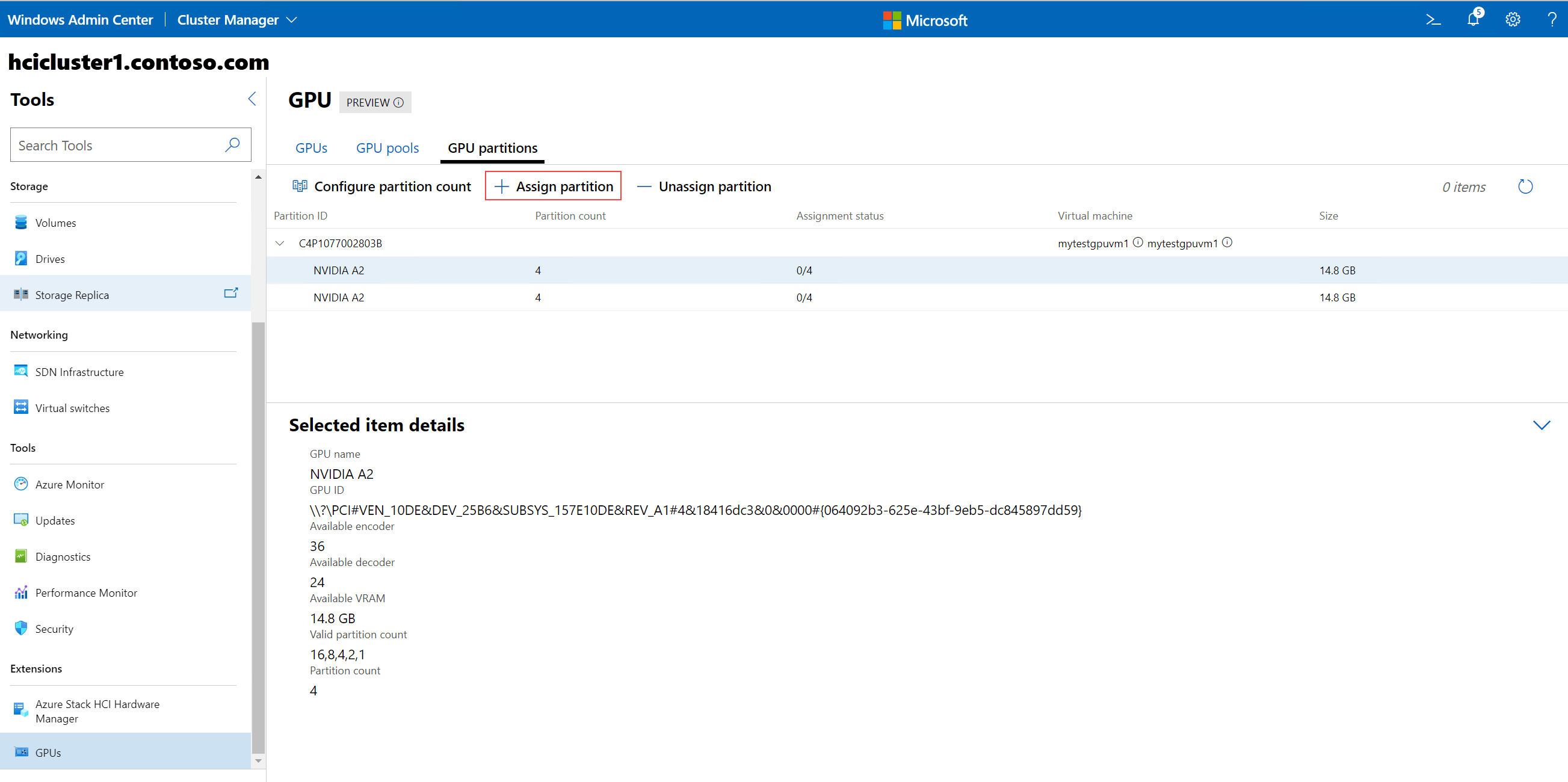The height and width of the screenshot is (782, 1568).
Task: Click the info icon next to mytestgpuvm1
Action: (1138, 242)
